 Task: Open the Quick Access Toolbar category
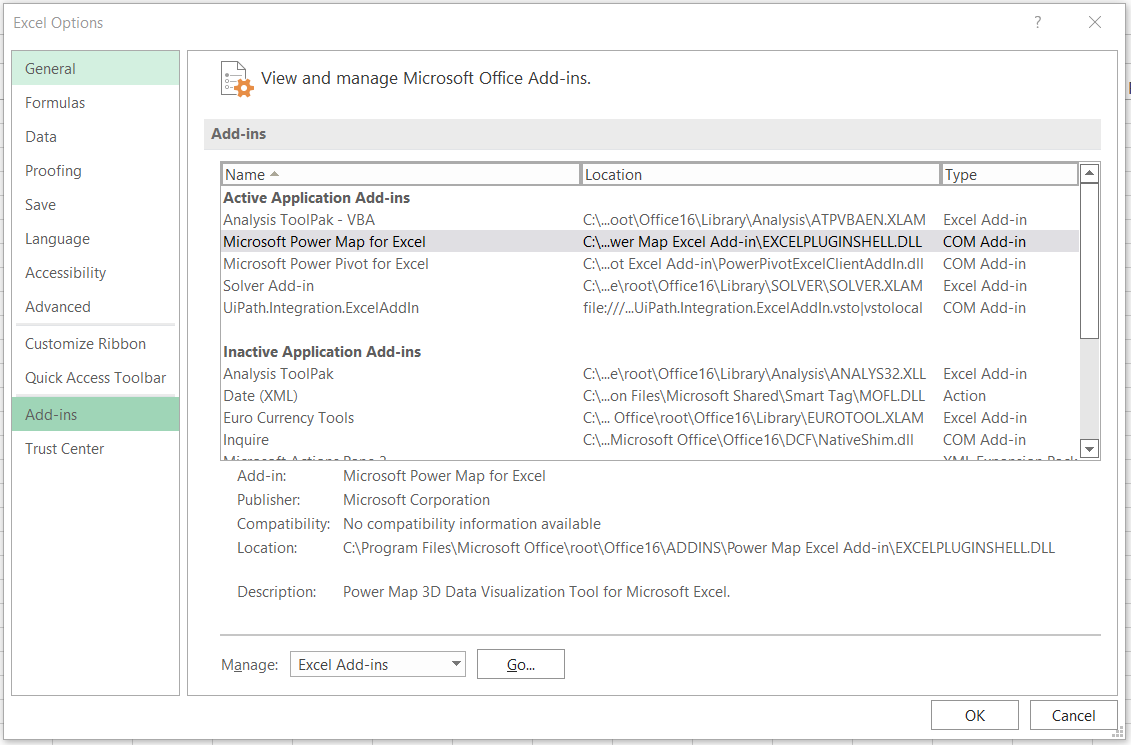(95, 378)
